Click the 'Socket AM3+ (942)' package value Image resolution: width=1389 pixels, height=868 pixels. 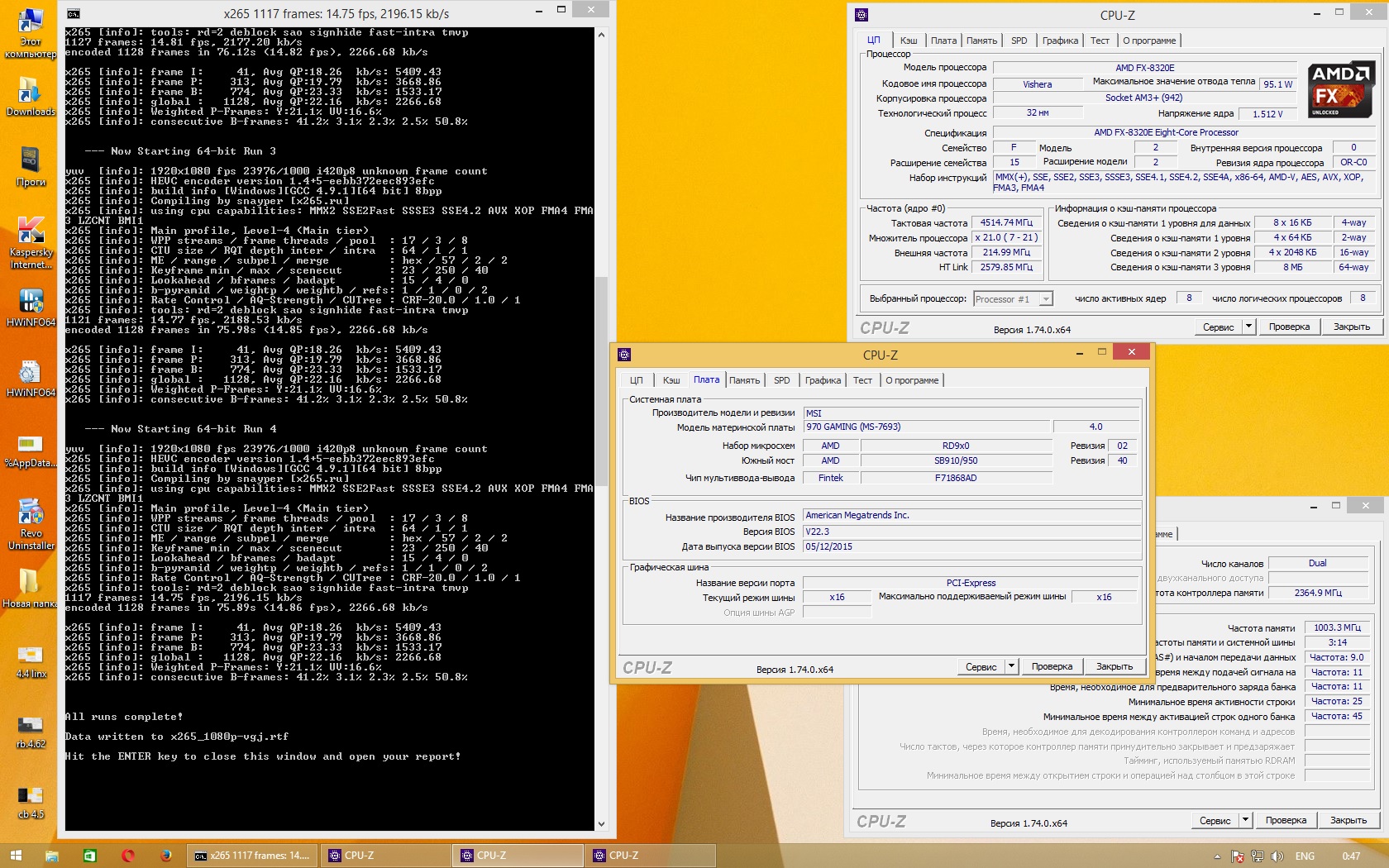pyautogui.click(x=1145, y=98)
